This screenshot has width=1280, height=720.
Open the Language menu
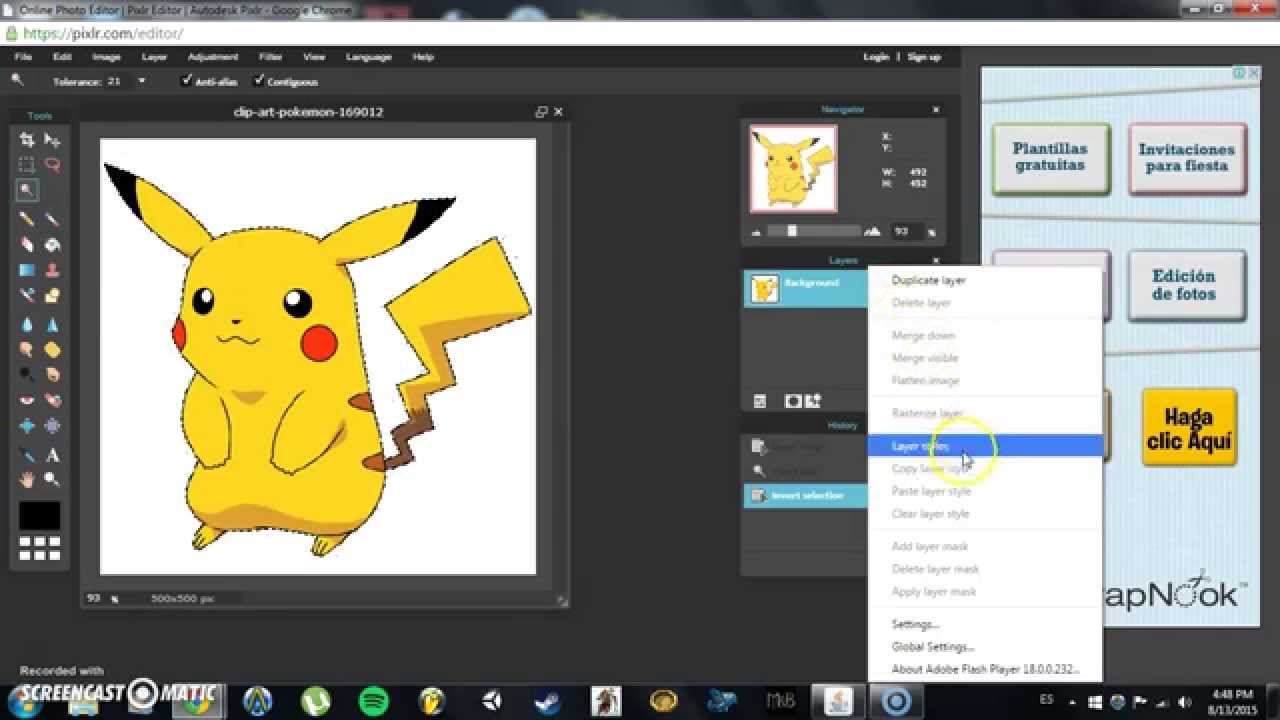click(x=368, y=57)
